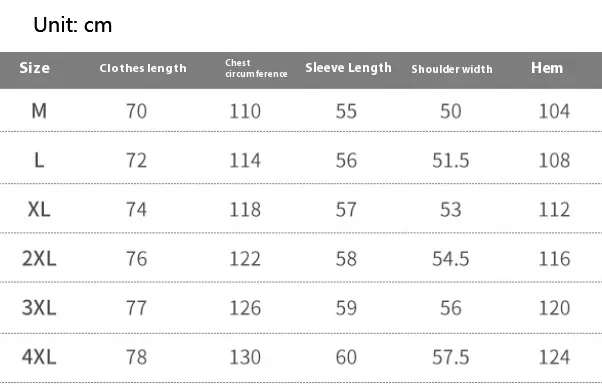Select the Hem column header

547,68
